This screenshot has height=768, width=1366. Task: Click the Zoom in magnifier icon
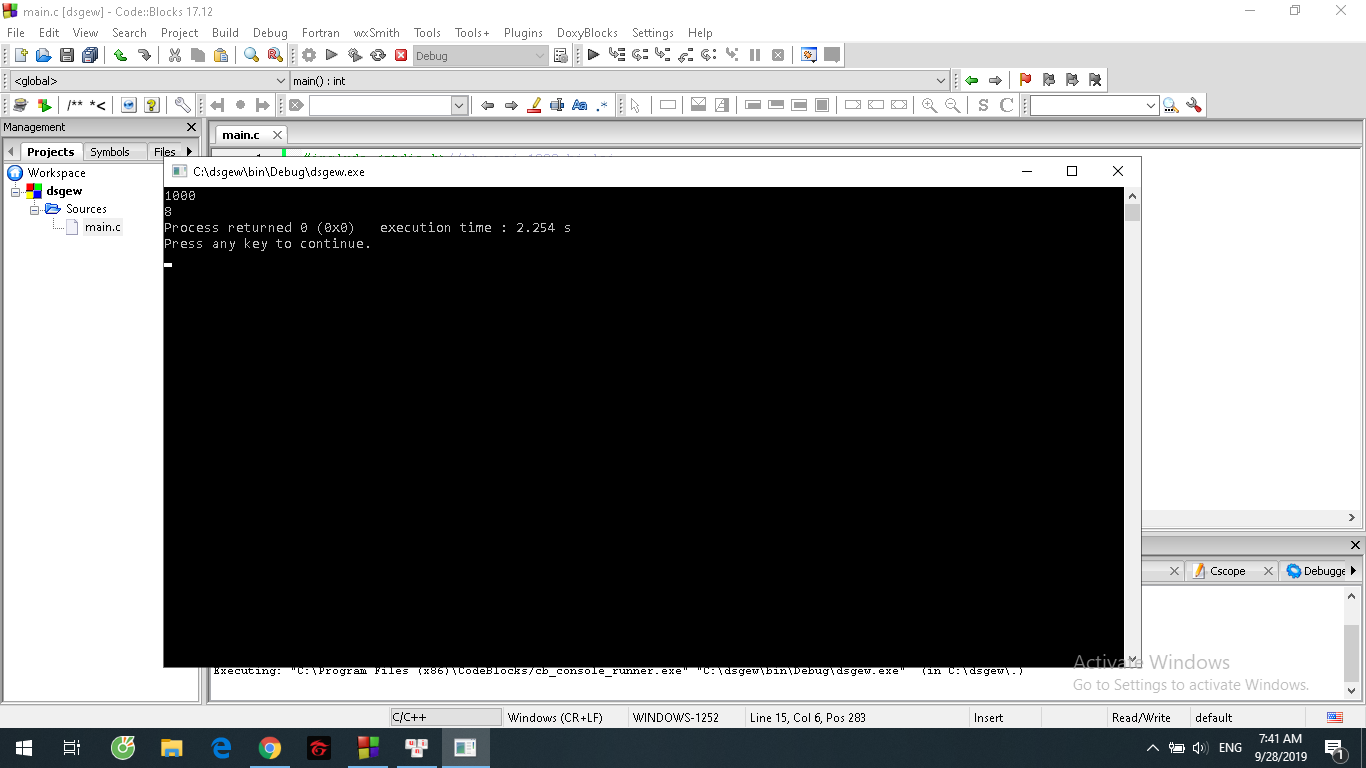point(929,105)
